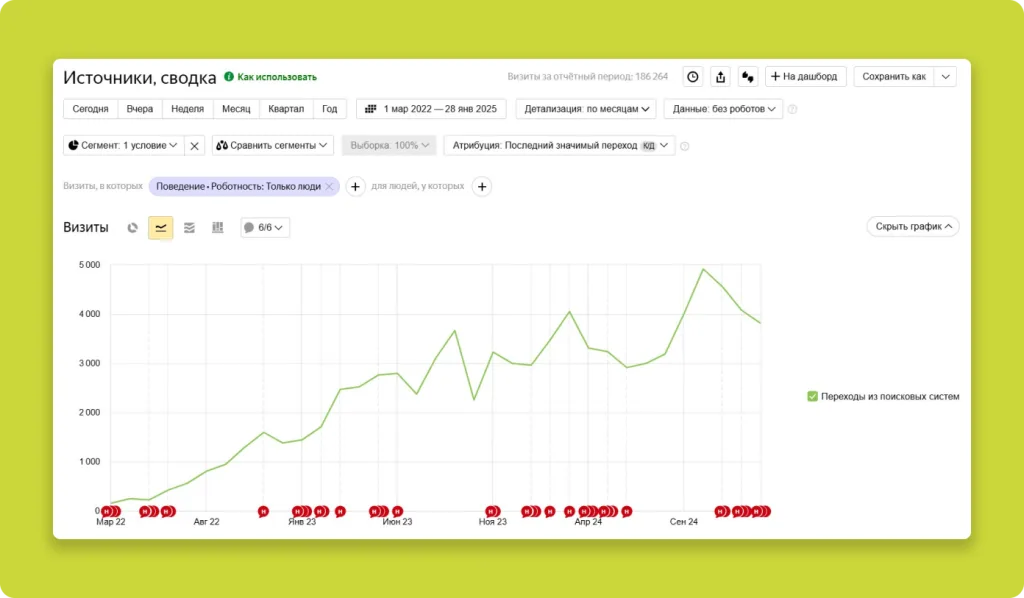Switch chart to pie view
The image size is (1024, 598).
133,228
